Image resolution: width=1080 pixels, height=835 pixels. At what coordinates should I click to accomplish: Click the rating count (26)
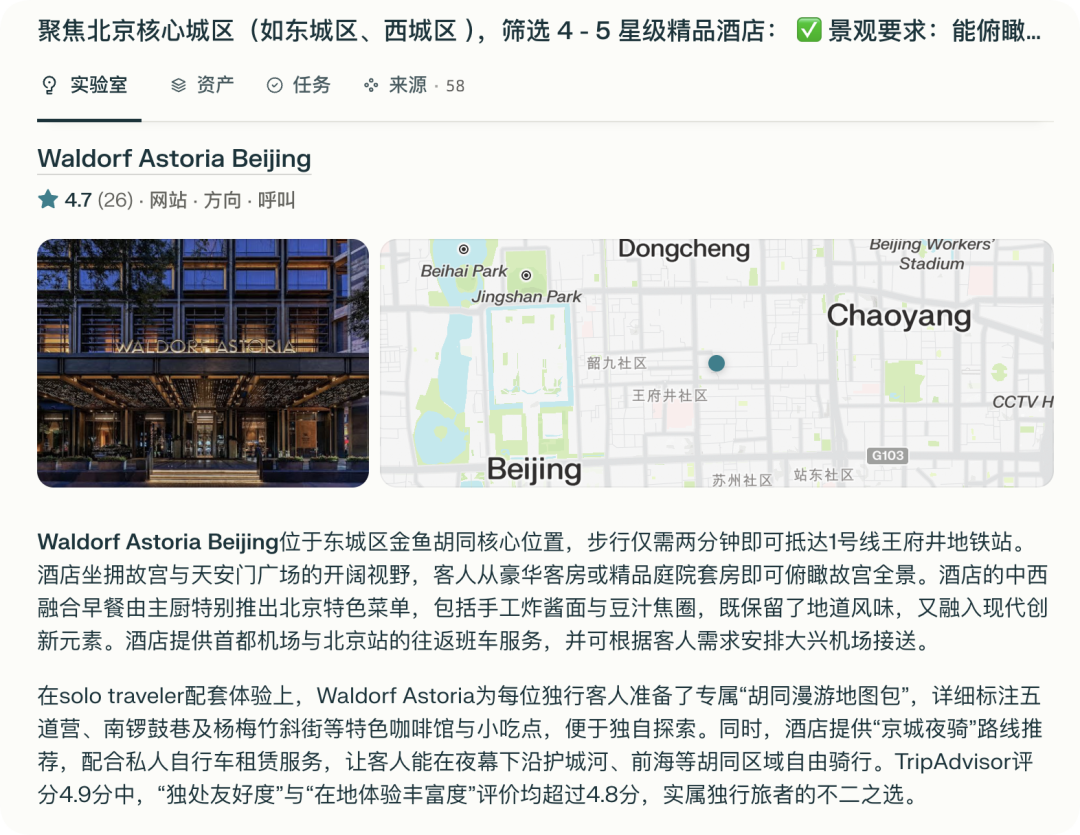115,200
